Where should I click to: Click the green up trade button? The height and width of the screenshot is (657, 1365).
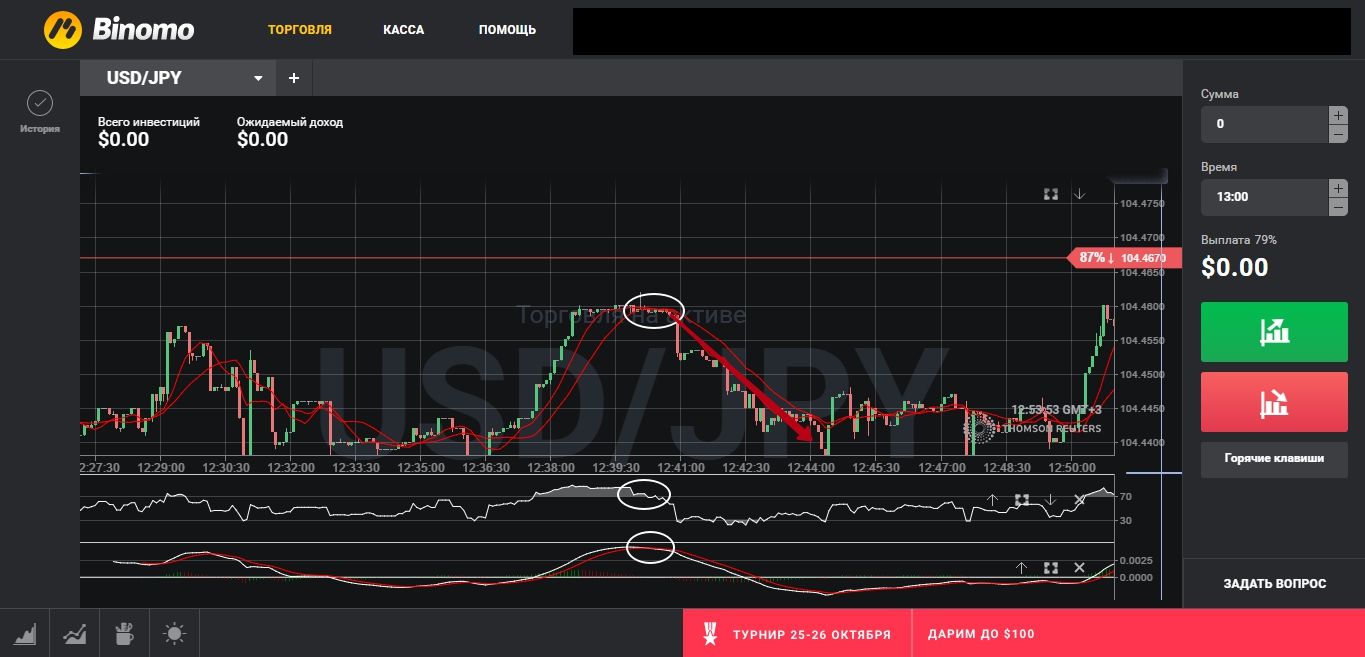click(x=1274, y=331)
